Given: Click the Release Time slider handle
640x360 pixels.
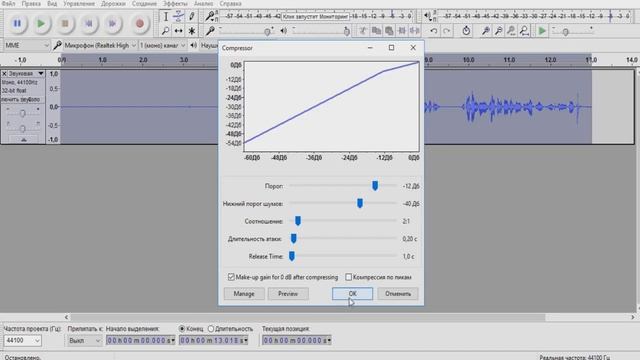Looking at the screenshot, I should (292, 256).
